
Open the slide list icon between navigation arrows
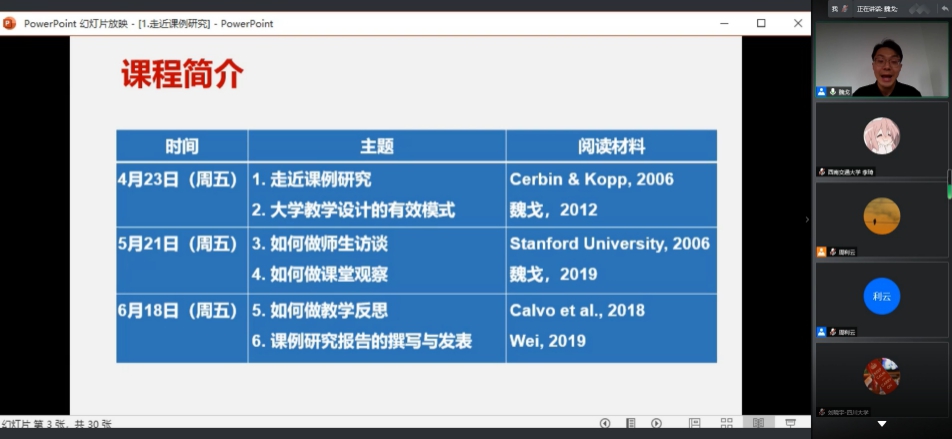pyautogui.click(x=630, y=424)
